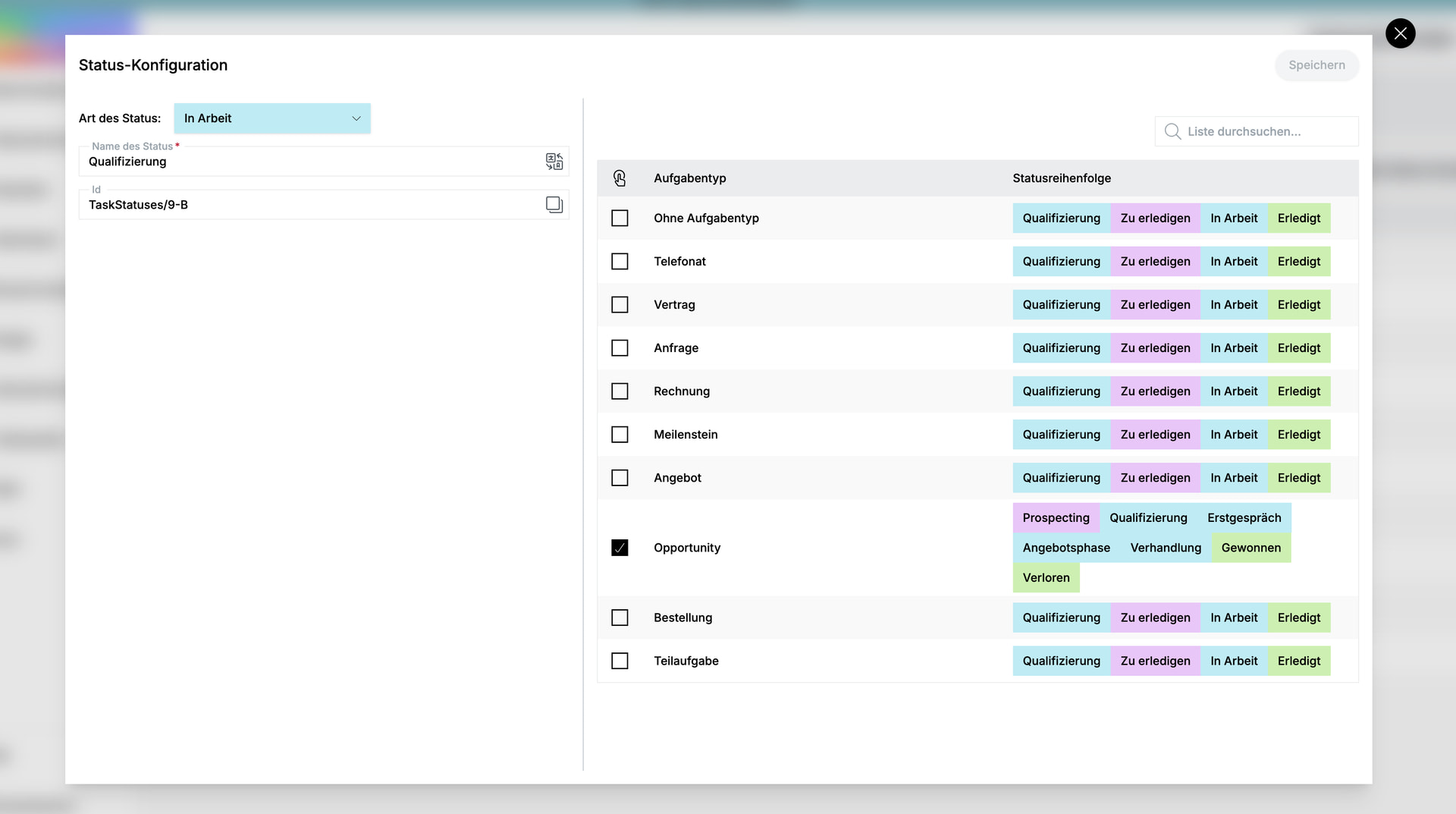Click the Statusreihenfolge column header

pyautogui.click(x=1062, y=178)
